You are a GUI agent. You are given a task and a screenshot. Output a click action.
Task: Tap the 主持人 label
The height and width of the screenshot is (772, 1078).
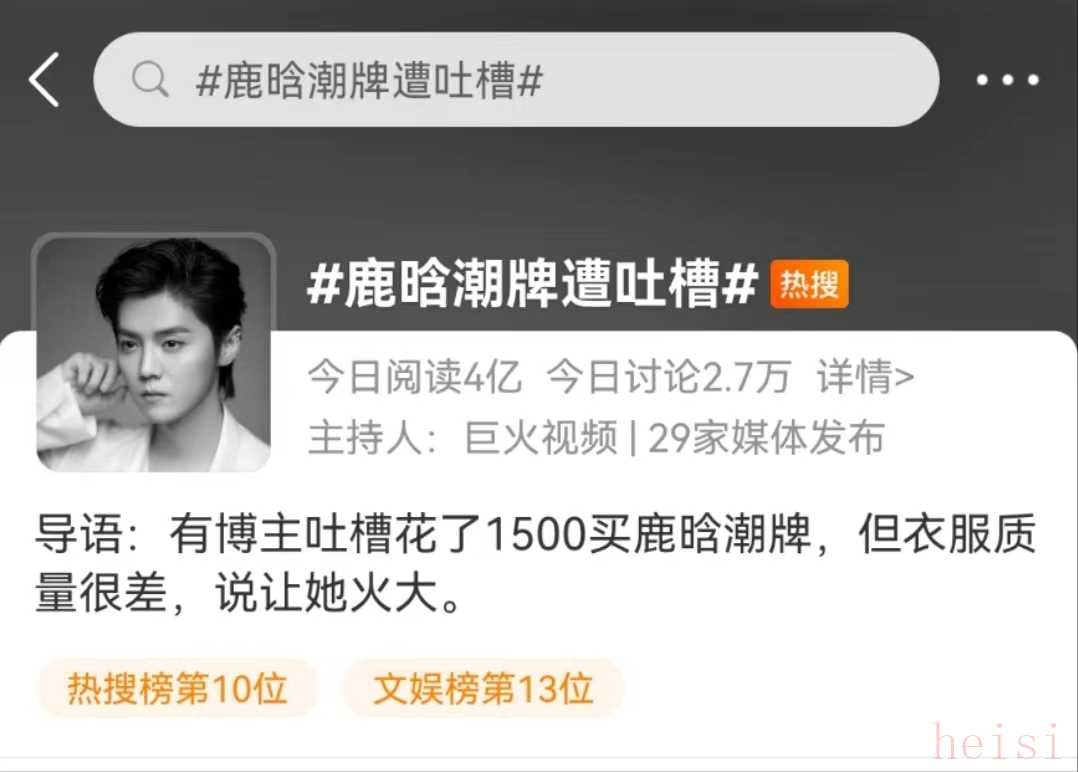coord(364,438)
